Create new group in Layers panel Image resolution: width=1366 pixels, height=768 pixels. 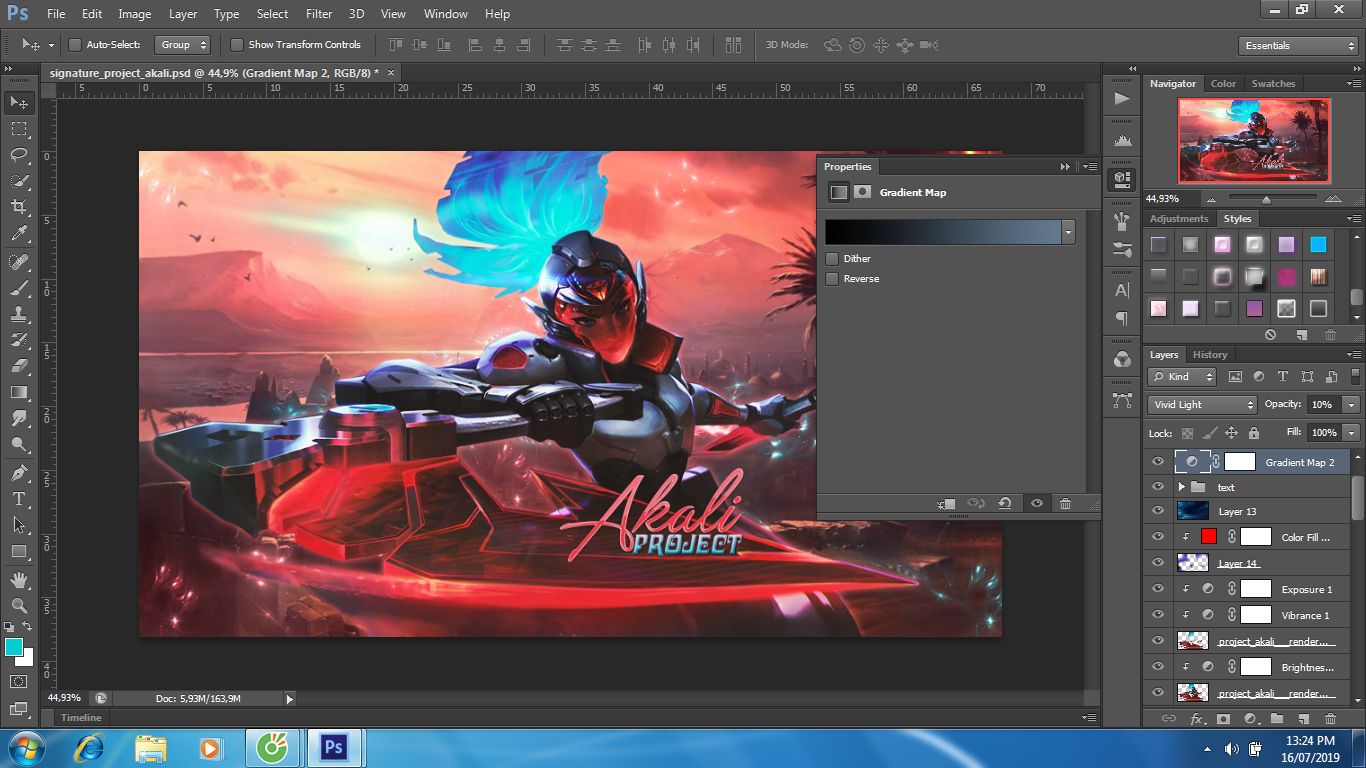click(1277, 718)
